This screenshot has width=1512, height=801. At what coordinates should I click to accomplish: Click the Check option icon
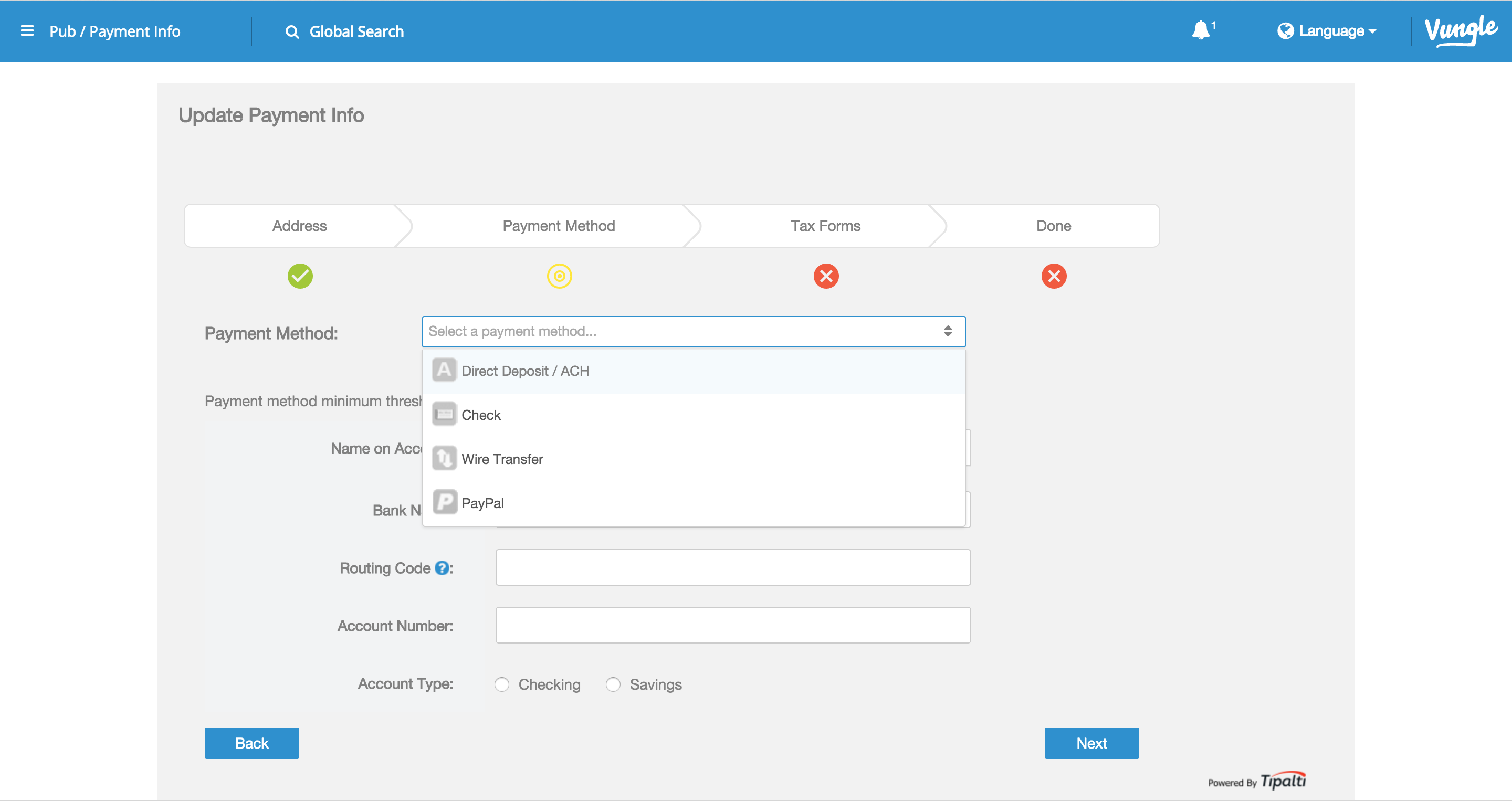(444, 414)
